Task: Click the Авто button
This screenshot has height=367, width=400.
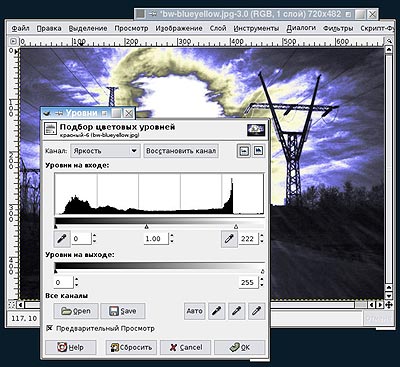Action: pyautogui.click(x=195, y=311)
